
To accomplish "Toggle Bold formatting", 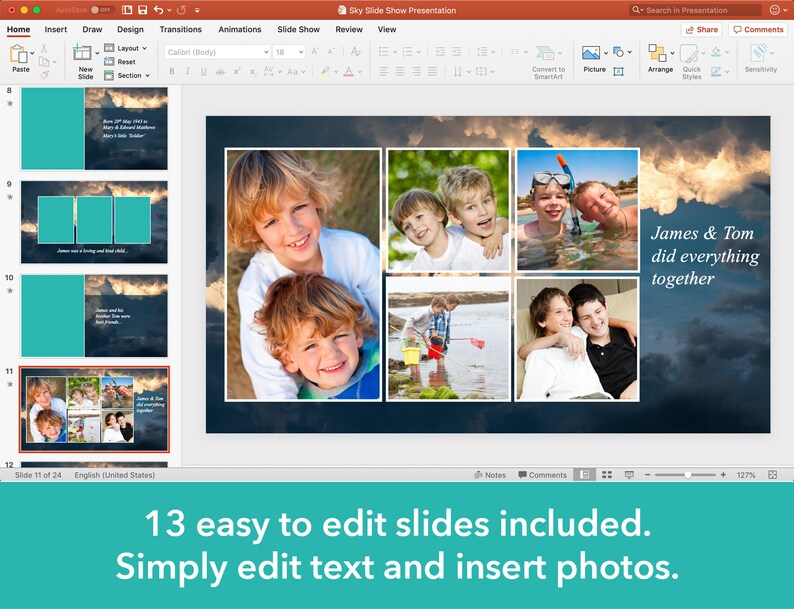I will (x=172, y=72).
